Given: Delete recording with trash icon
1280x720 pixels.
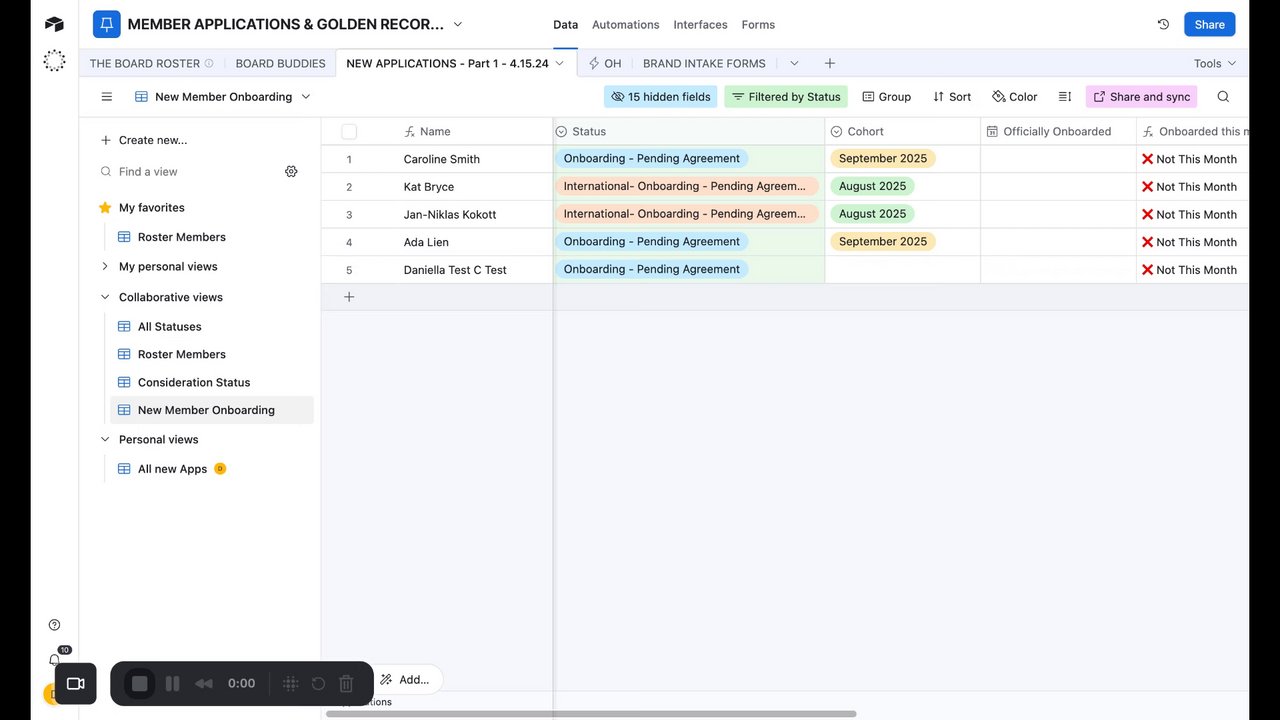Looking at the screenshot, I should tap(346, 684).
